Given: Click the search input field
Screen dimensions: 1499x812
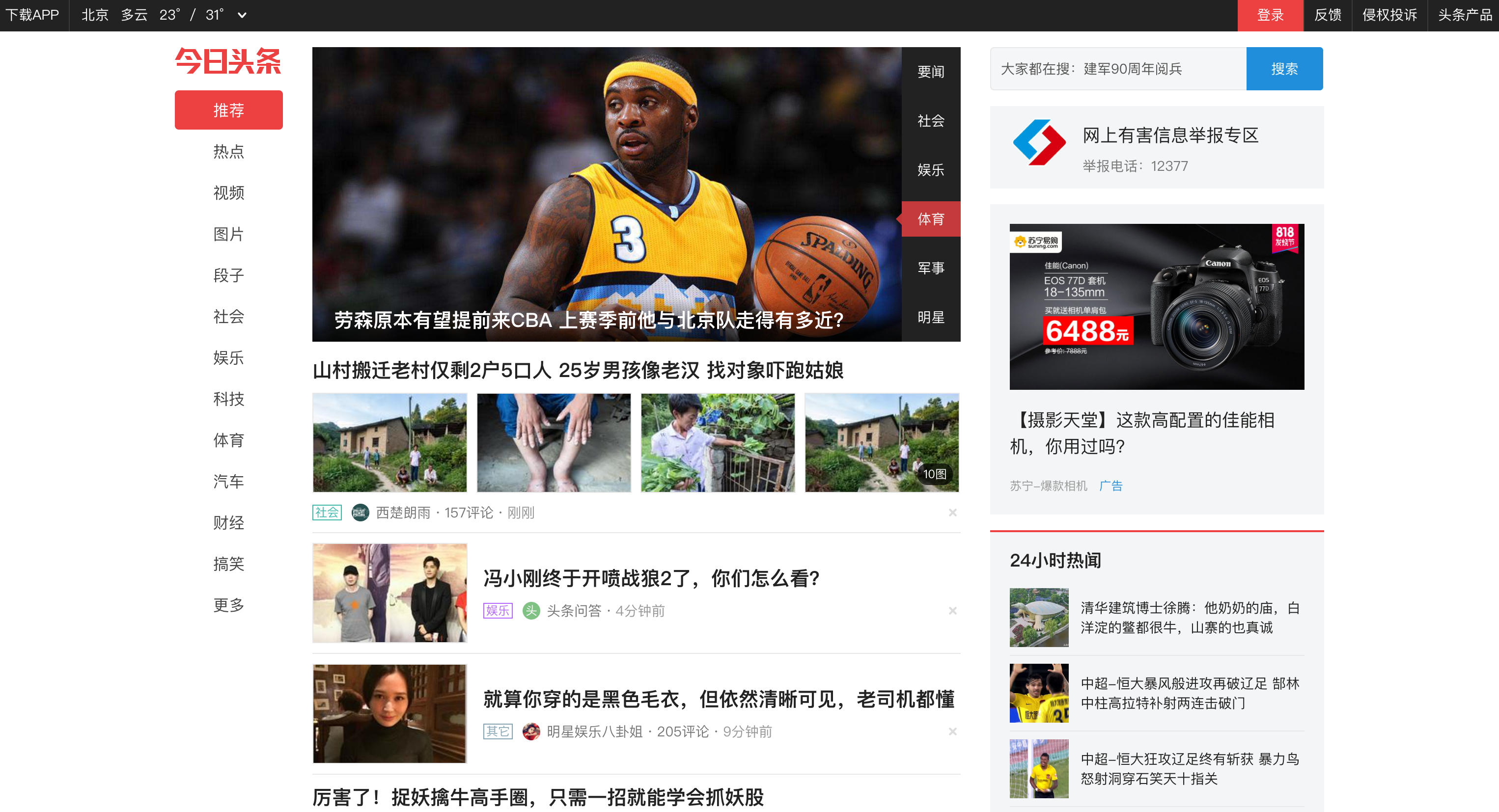Looking at the screenshot, I should point(1117,69).
